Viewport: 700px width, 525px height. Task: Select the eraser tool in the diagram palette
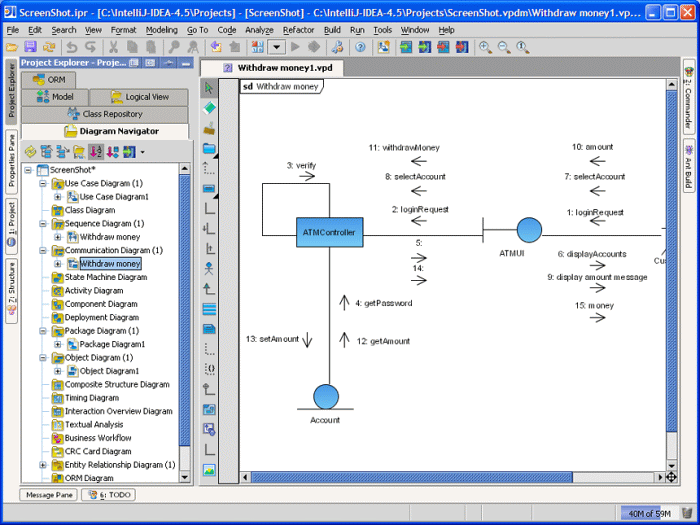(x=209, y=108)
